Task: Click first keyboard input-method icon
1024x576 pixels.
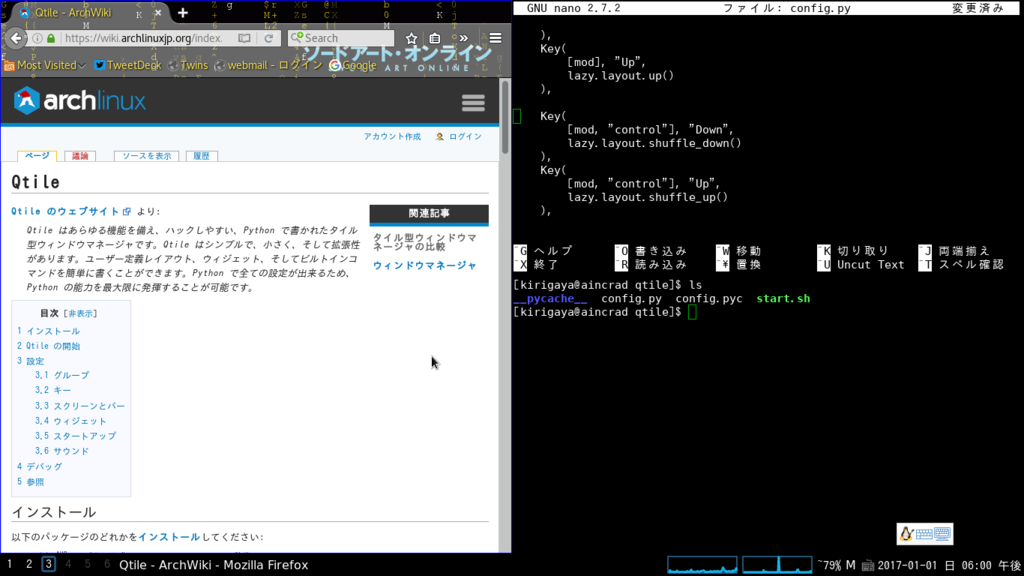Action: (924, 534)
